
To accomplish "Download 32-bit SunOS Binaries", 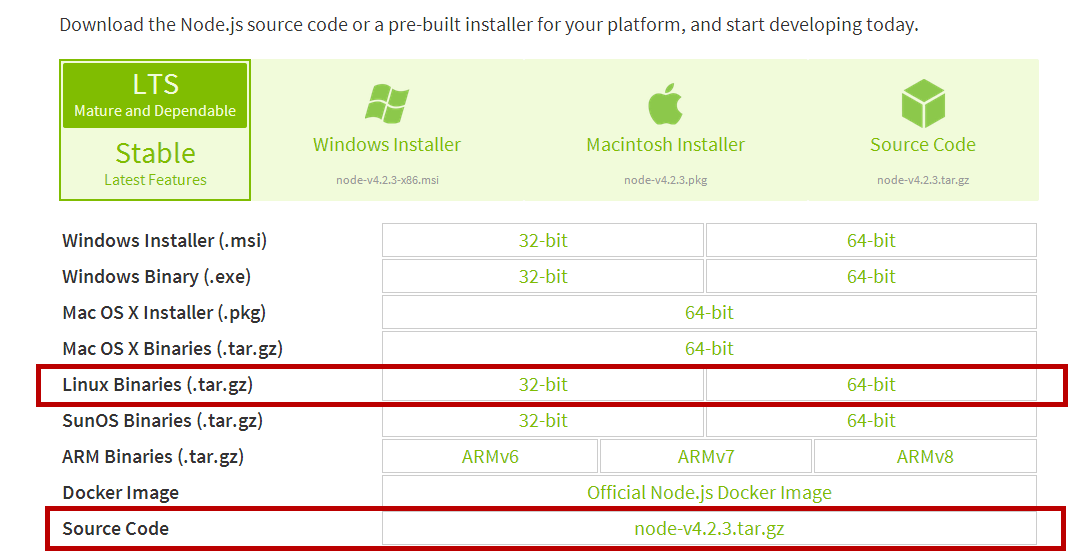I will point(543,420).
